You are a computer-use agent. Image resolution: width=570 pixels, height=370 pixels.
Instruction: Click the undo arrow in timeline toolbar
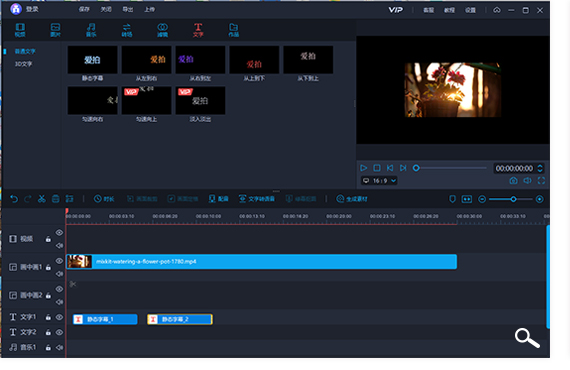coord(14,199)
